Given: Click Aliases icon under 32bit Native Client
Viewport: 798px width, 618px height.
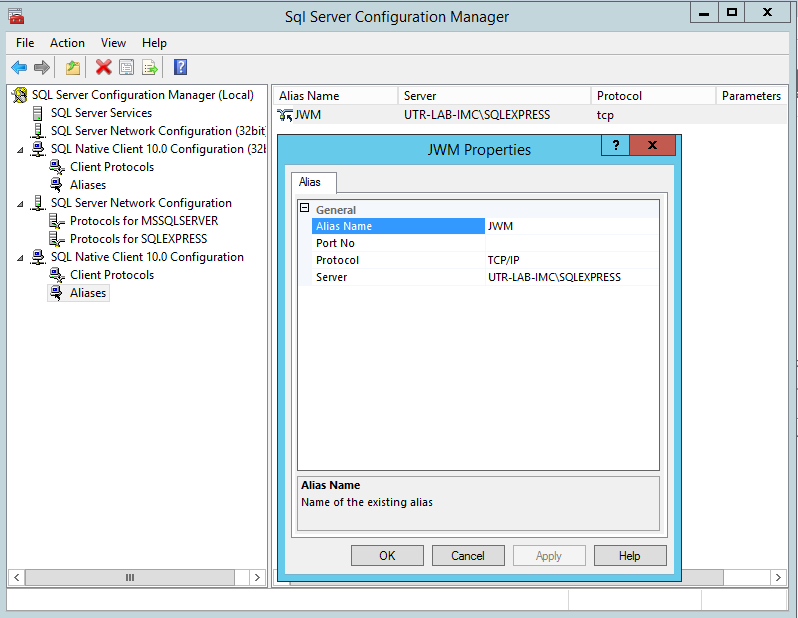Looking at the screenshot, I should pyautogui.click(x=56, y=185).
